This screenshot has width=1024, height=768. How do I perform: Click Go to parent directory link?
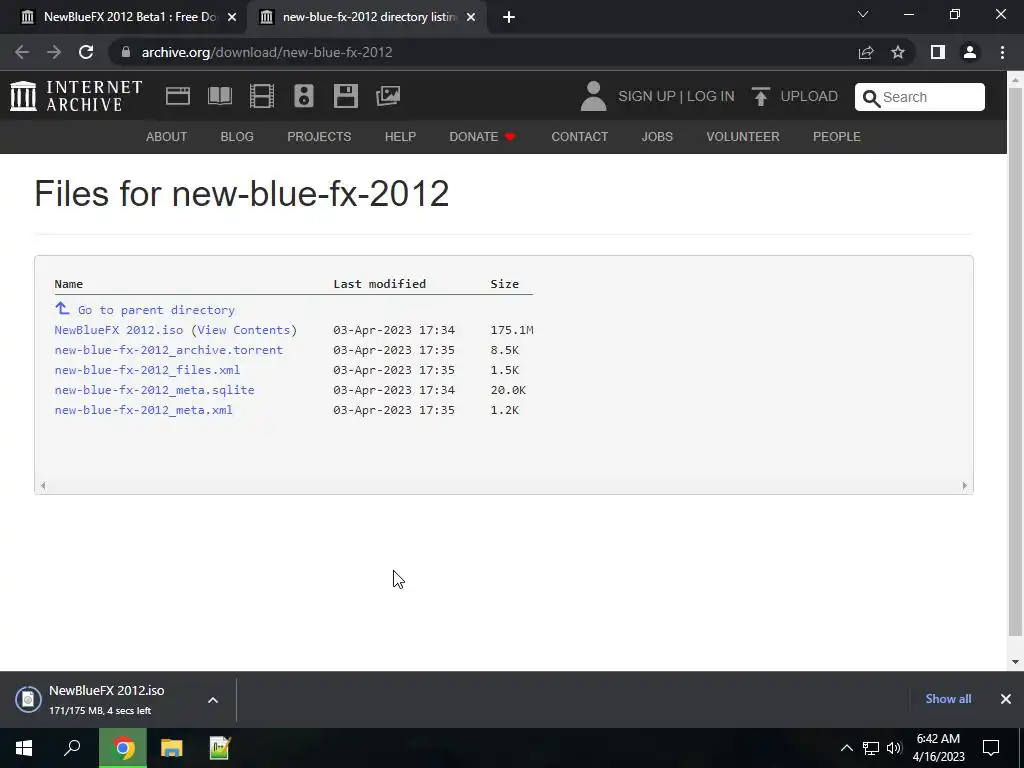[x=156, y=310]
